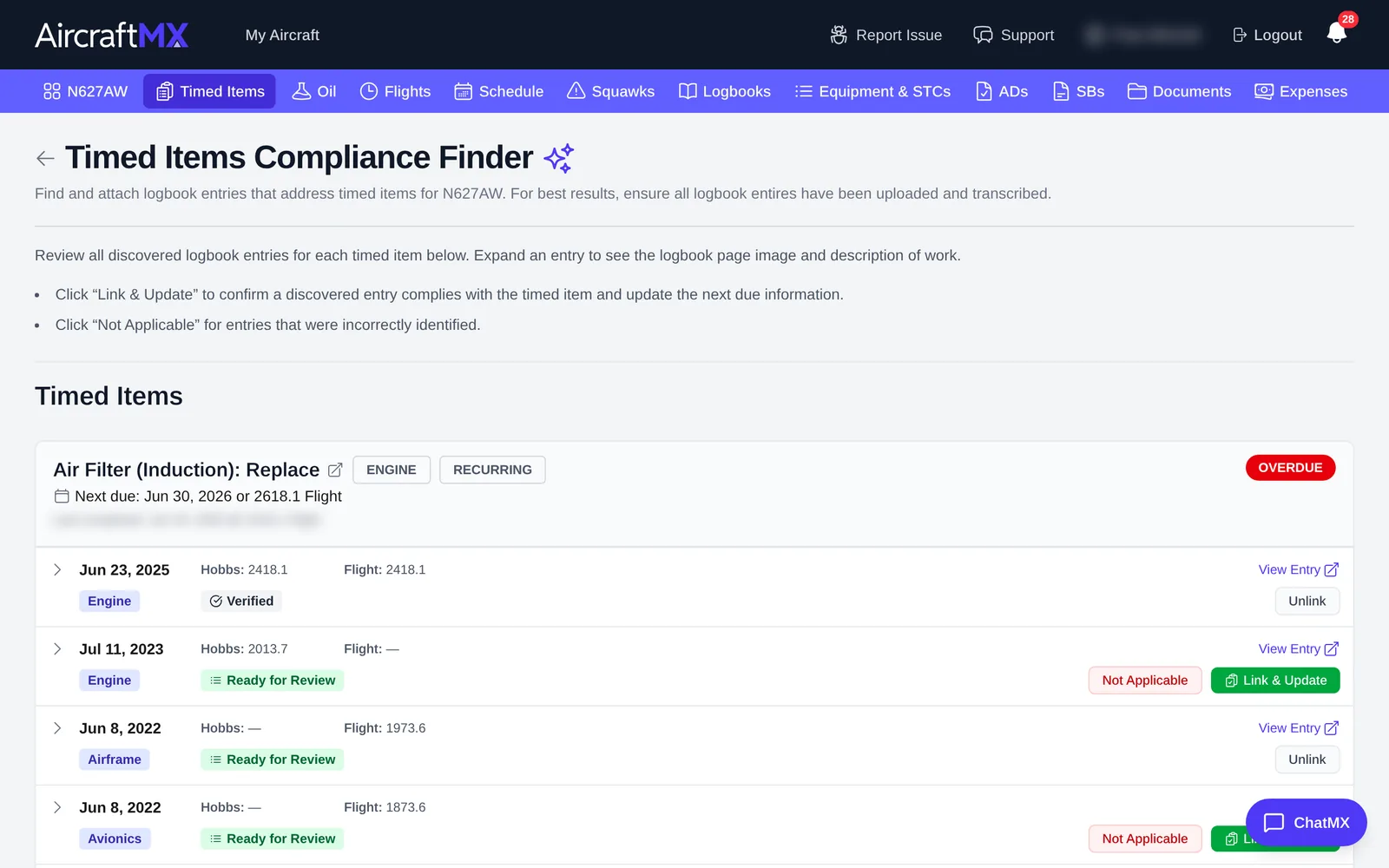Open the ChatMX chat widget

click(1306, 822)
